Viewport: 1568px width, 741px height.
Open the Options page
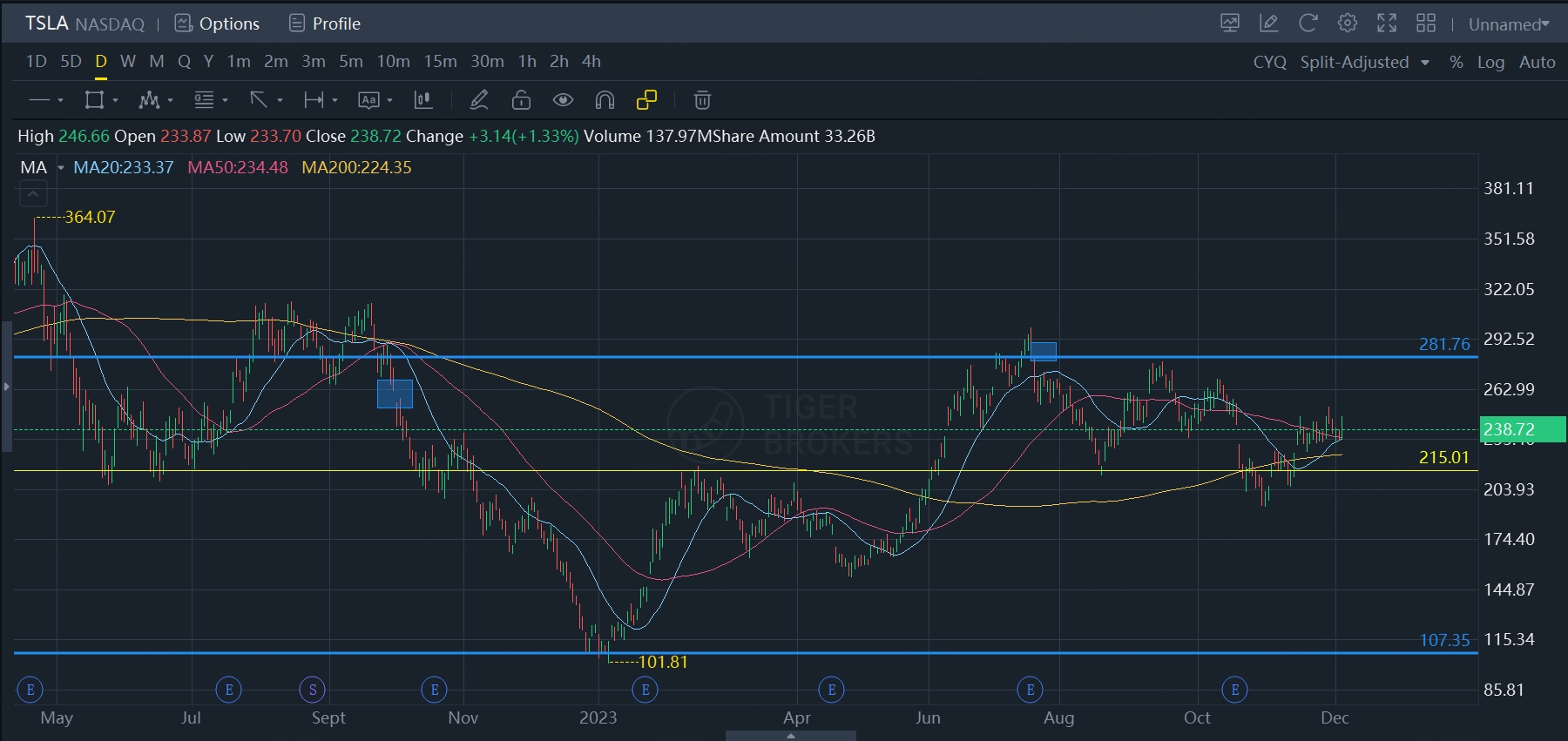(x=218, y=24)
